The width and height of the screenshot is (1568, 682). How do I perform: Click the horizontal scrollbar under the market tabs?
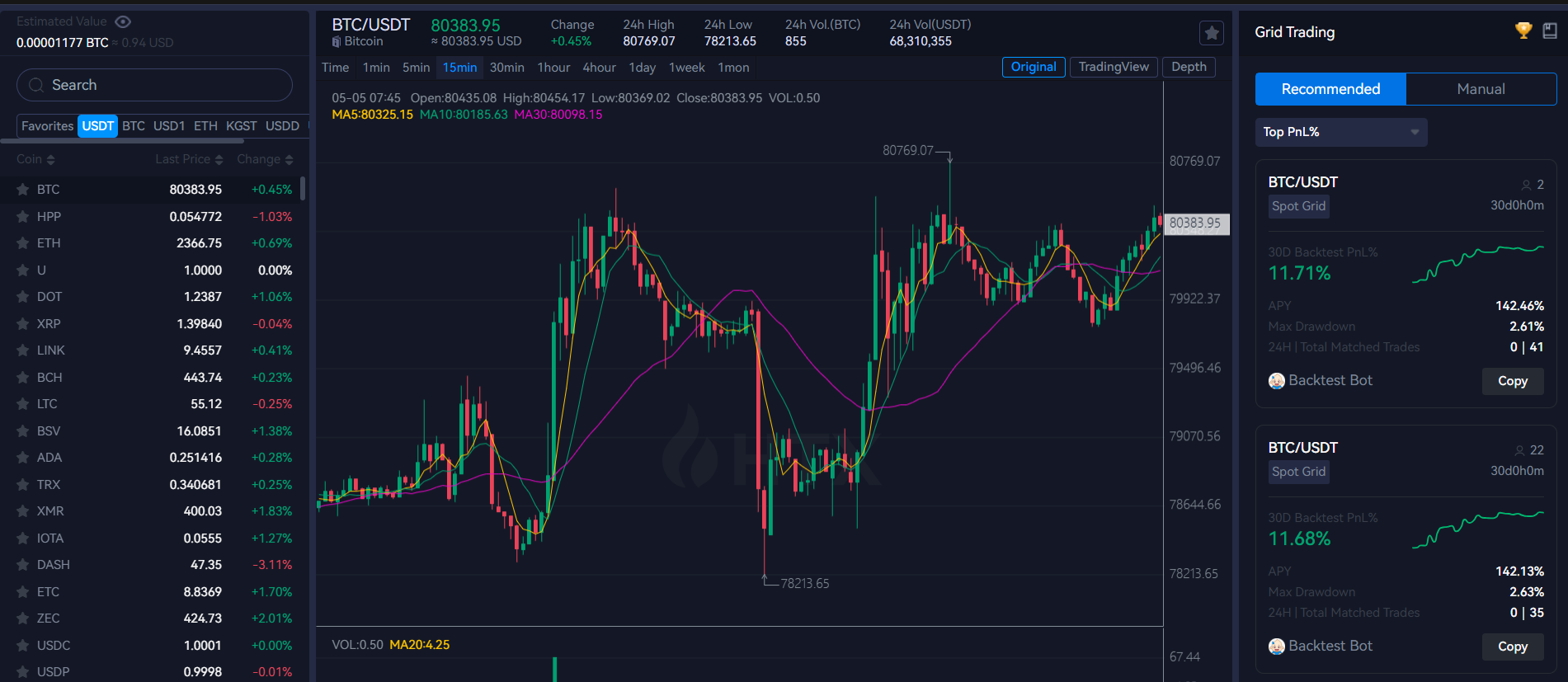(x=122, y=141)
